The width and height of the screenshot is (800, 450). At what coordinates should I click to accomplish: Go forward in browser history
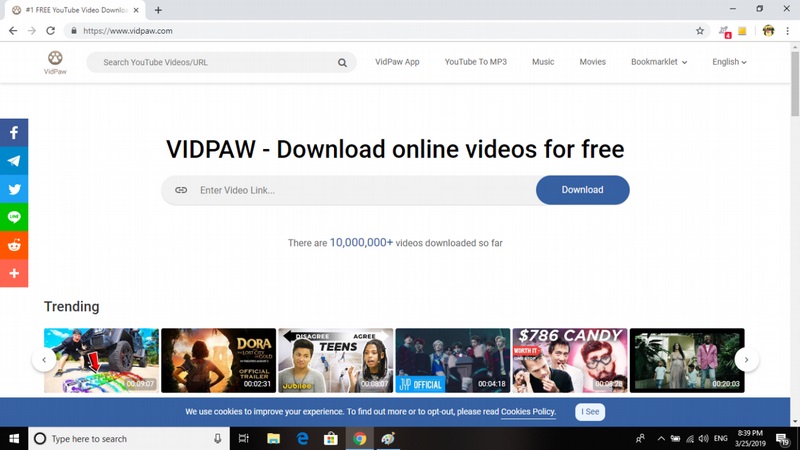pyautogui.click(x=32, y=31)
